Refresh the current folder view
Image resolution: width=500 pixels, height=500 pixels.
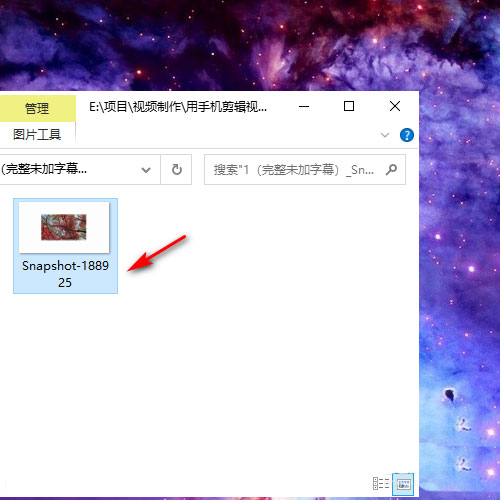pyautogui.click(x=176, y=169)
